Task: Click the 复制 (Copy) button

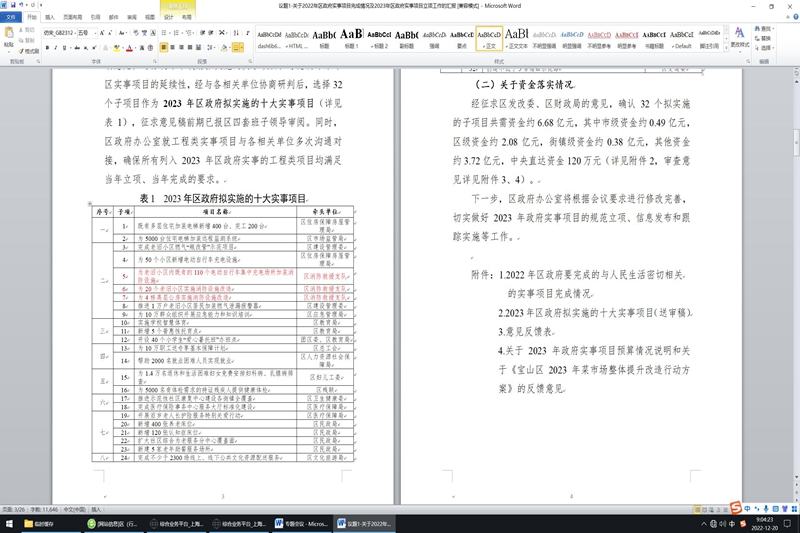Action: click(27, 40)
